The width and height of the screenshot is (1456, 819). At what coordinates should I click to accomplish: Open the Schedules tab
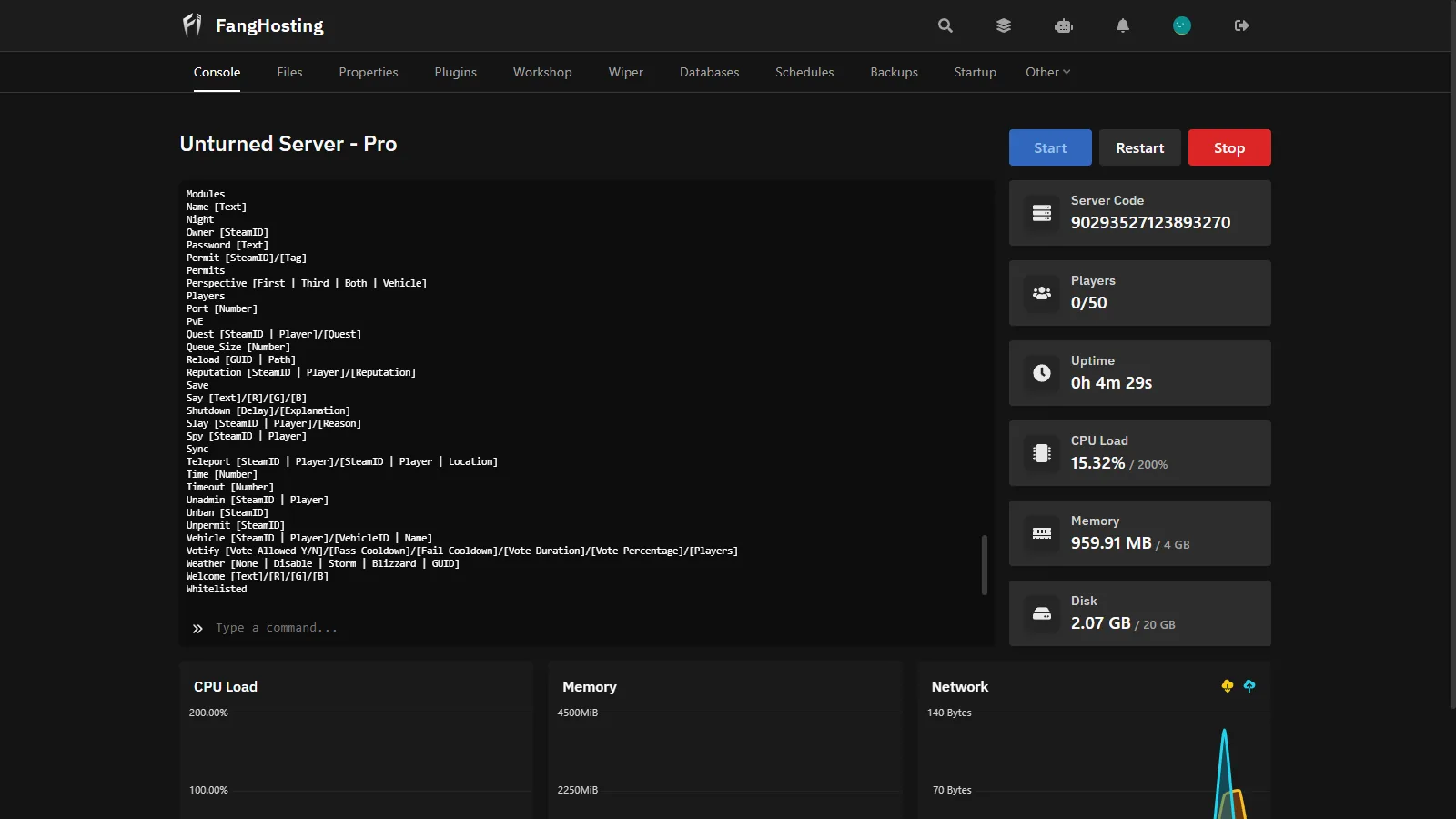pos(804,72)
